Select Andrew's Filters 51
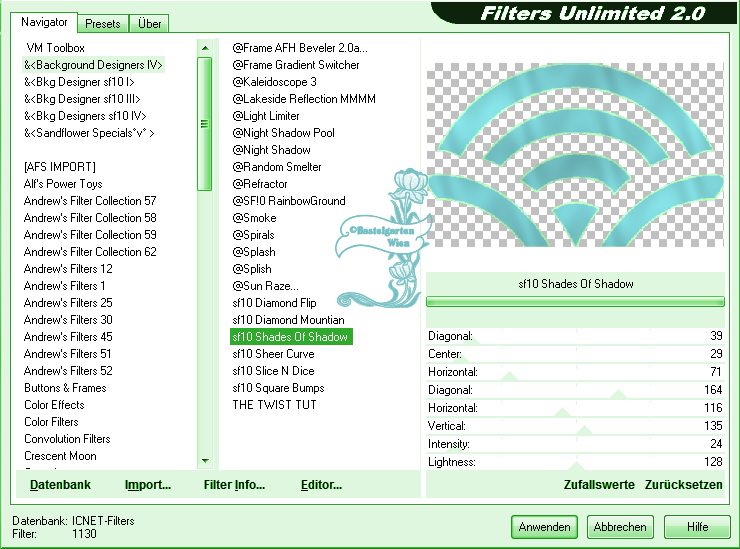This screenshot has height=549, width=740. click(x=68, y=354)
